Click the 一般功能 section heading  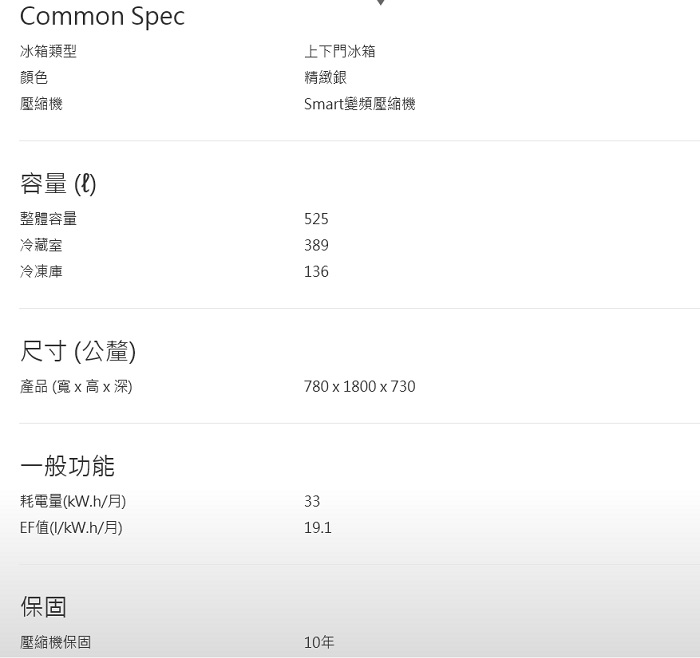click(x=67, y=466)
